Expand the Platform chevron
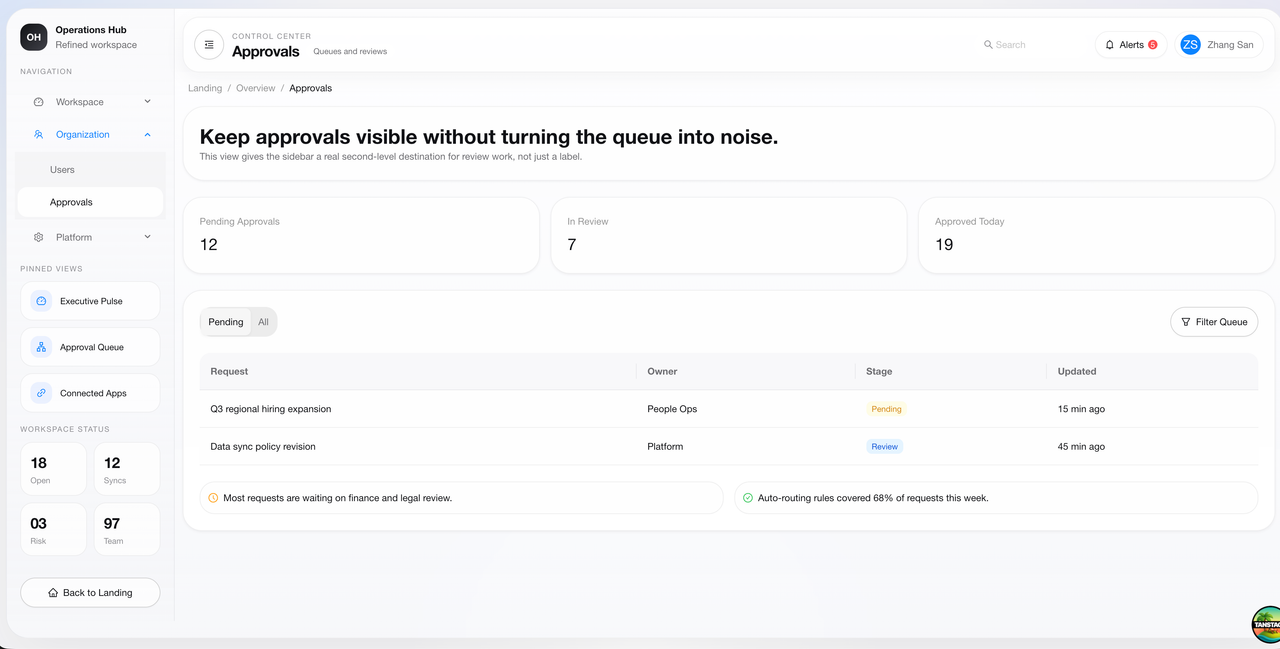 (147, 237)
